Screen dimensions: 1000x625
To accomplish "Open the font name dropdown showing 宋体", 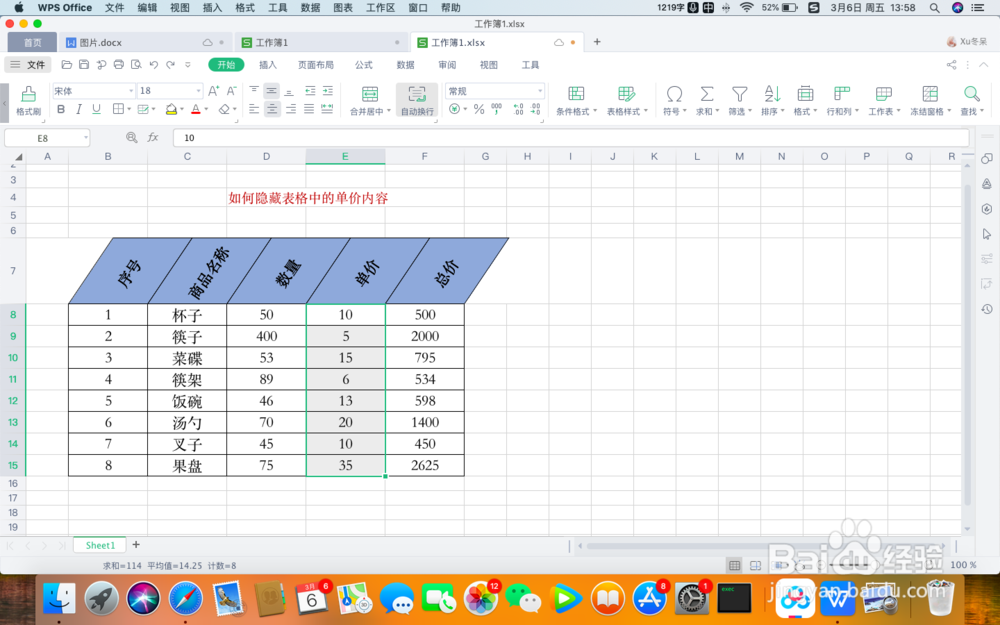I will pos(90,90).
